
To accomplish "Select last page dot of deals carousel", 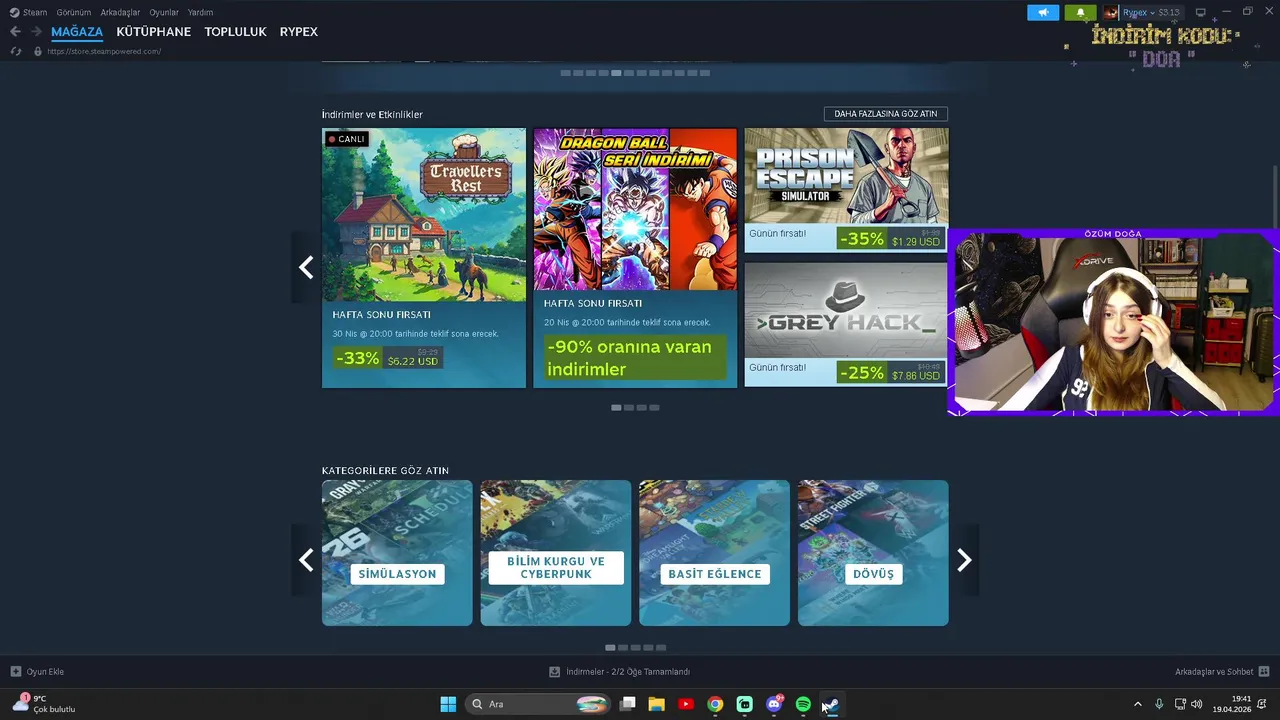I will point(654,408).
